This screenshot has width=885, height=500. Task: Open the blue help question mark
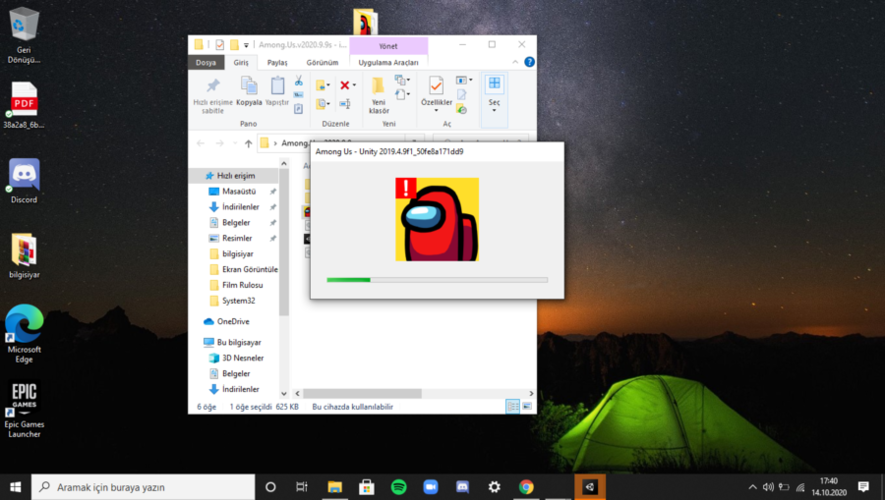click(529, 62)
